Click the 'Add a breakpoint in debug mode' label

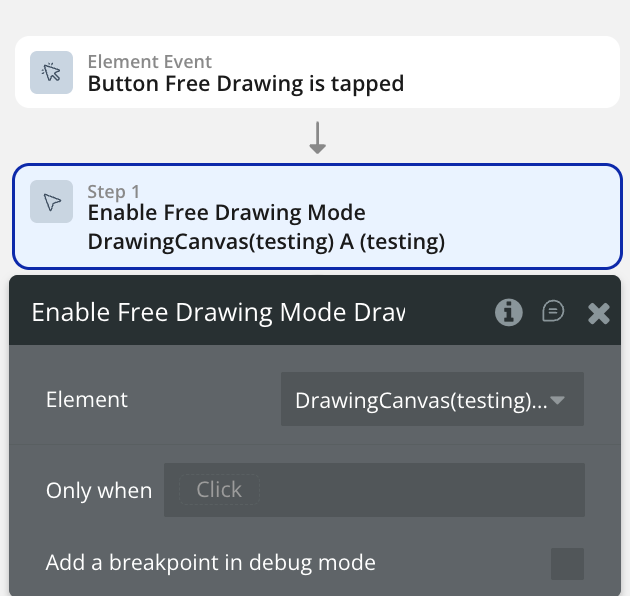[210, 563]
